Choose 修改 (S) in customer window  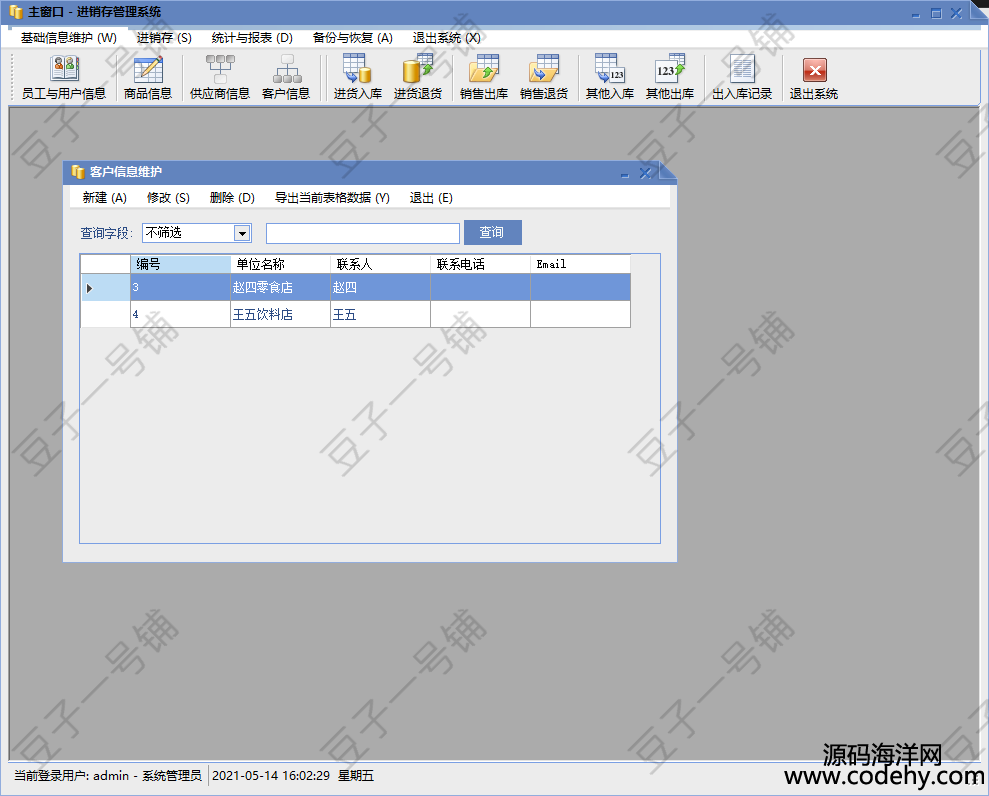point(168,198)
